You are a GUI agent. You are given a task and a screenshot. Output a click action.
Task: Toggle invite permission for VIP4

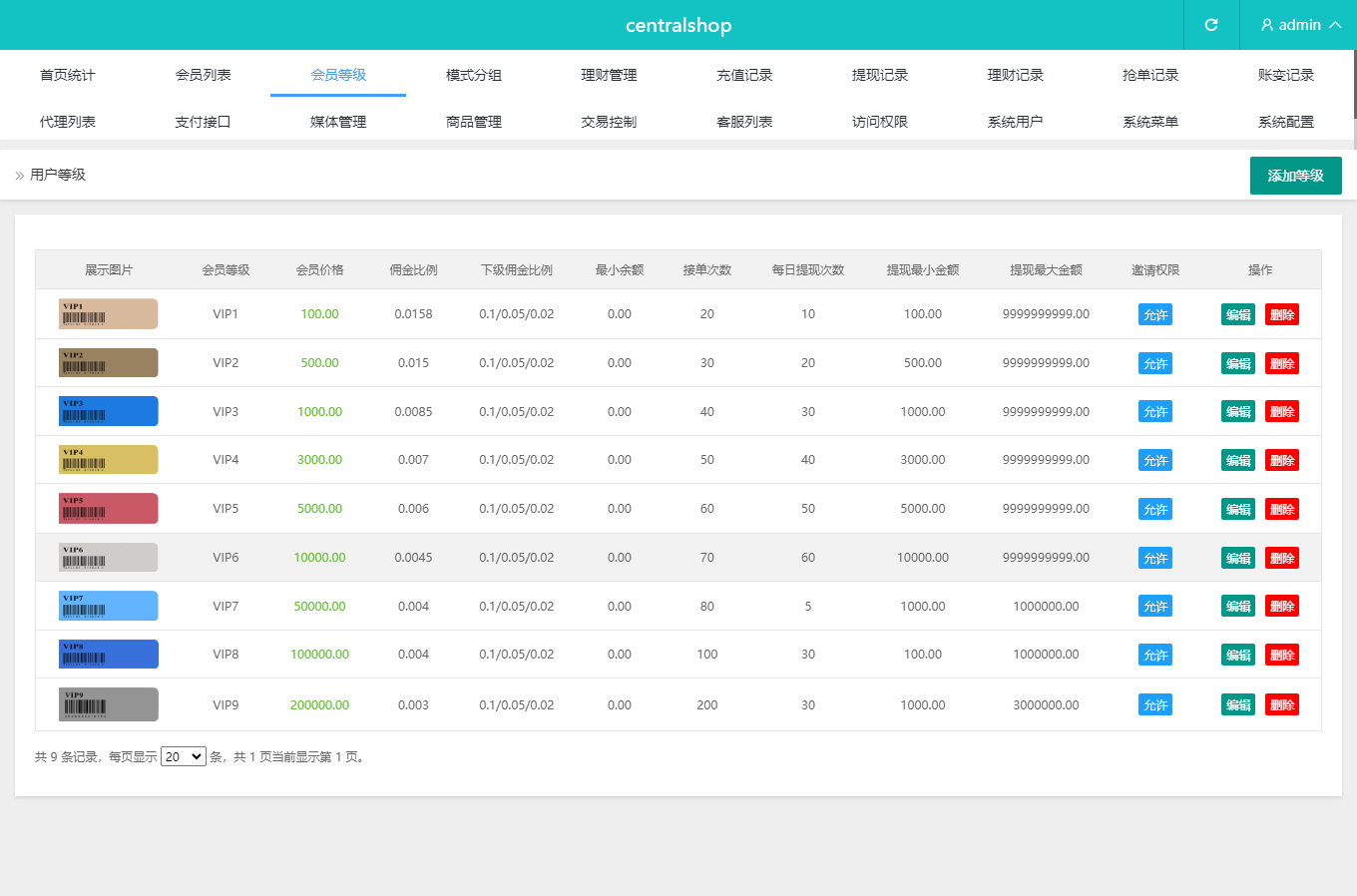pos(1155,460)
